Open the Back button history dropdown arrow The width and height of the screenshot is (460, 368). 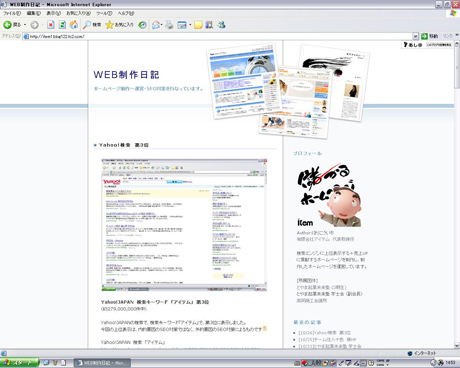click(25, 25)
